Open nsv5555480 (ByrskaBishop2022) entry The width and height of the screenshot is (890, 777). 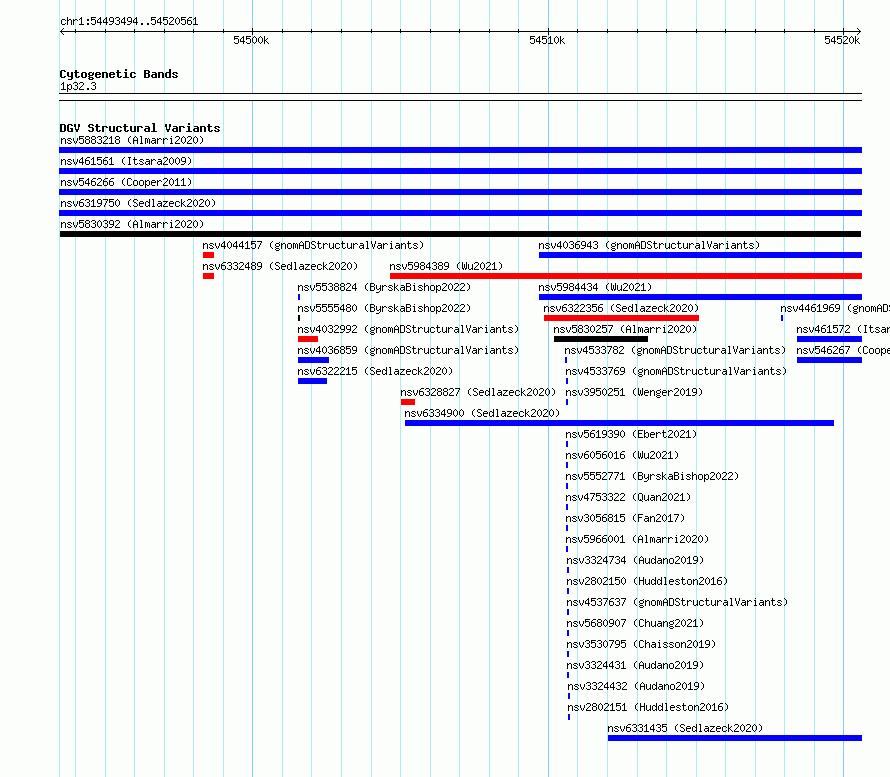click(384, 308)
